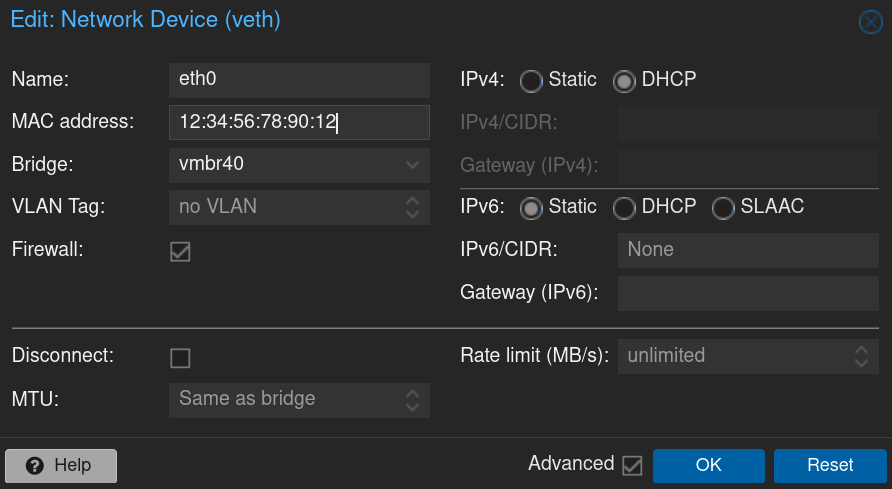Confirm changes with the OK button

(708, 465)
